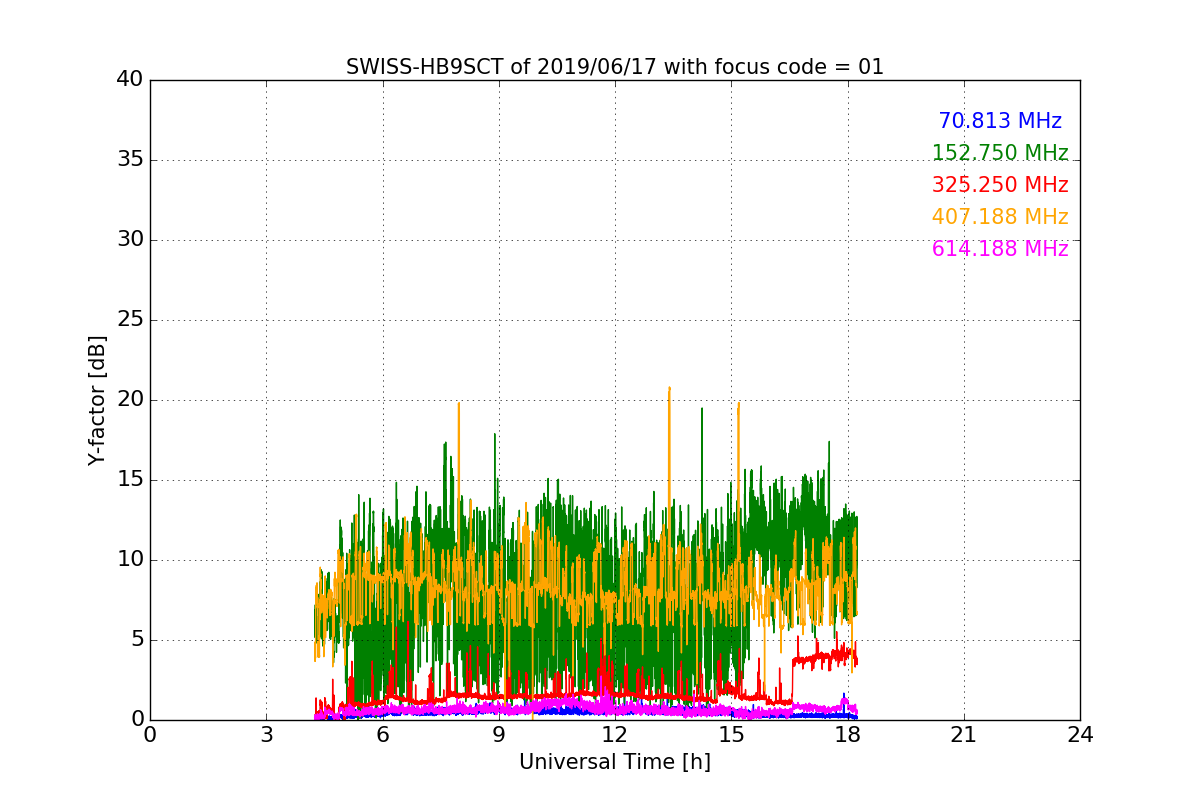Click the plot title SWISS-HB9SCT of 2019/06/17
The height and width of the screenshot is (800, 1200).
point(615,67)
